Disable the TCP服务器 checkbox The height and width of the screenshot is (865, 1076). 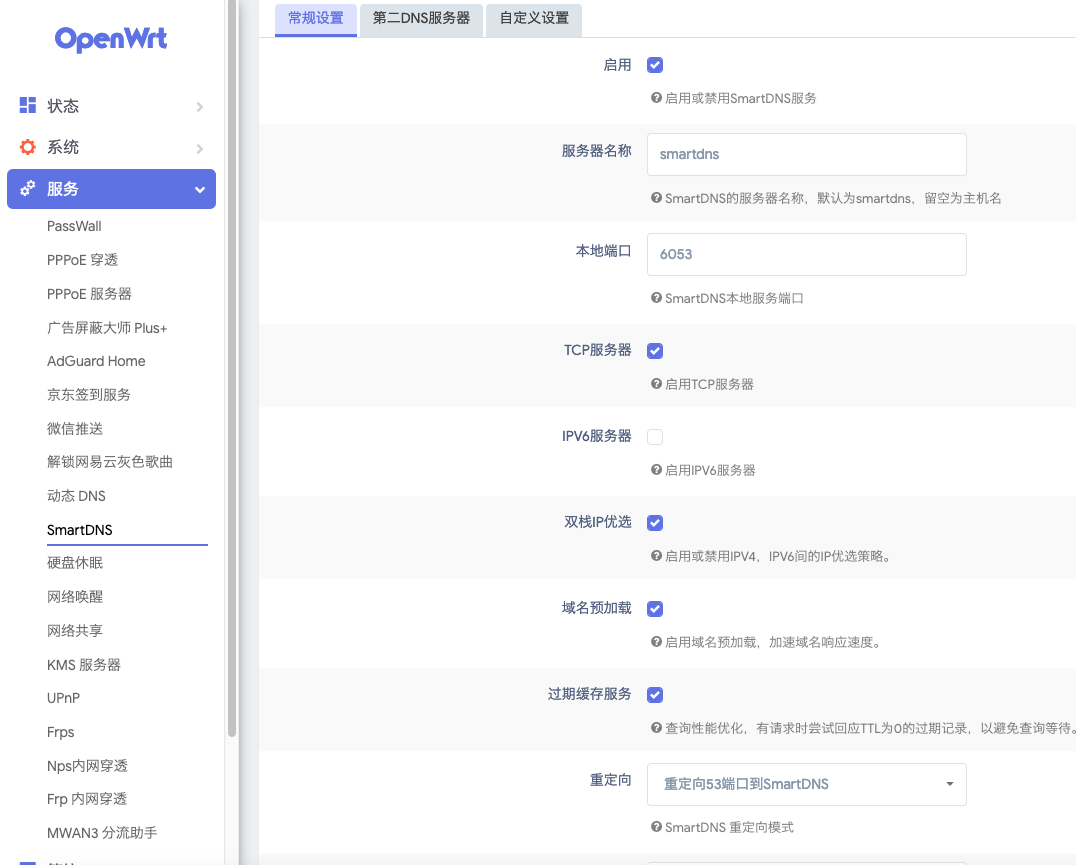pos(655,351)
